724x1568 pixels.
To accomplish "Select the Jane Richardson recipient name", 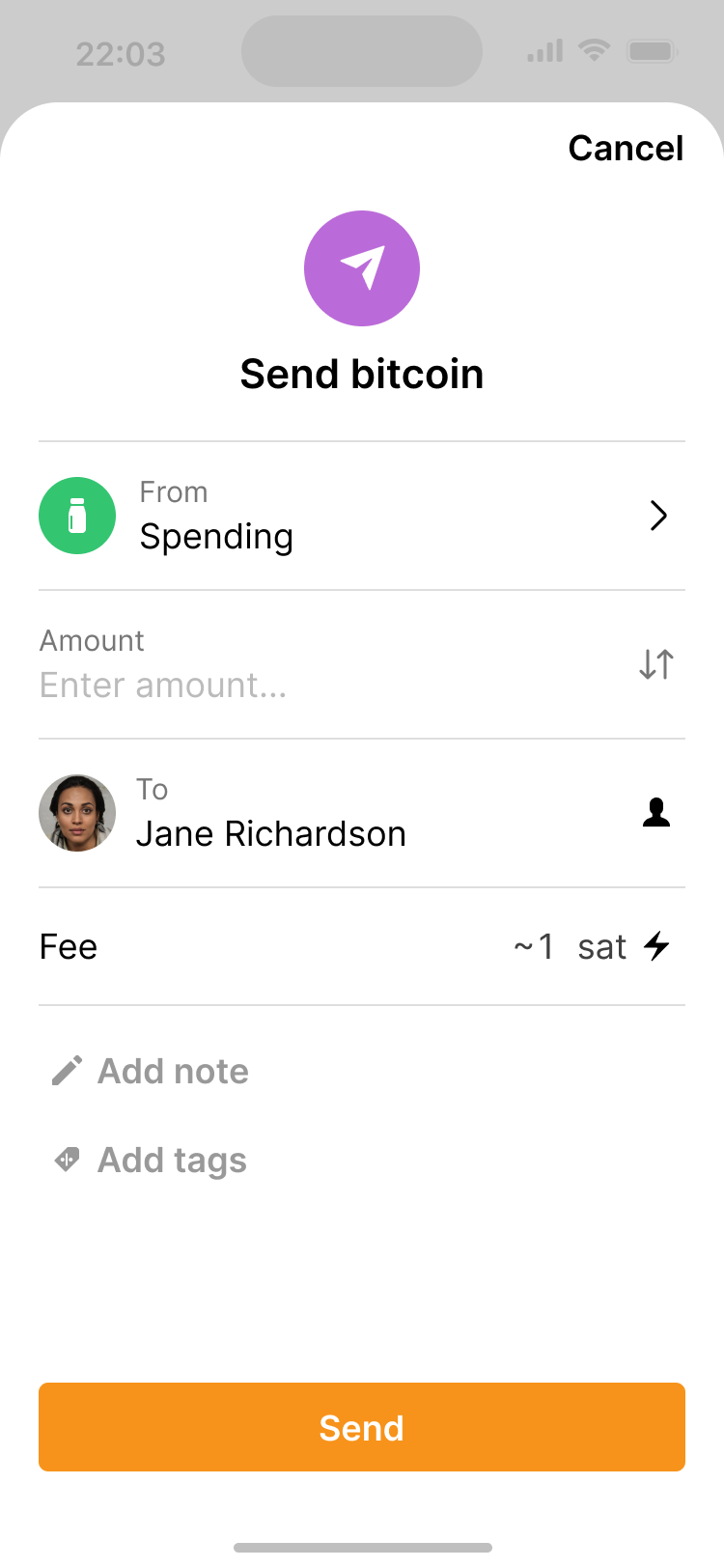I will pyautogui.click(x=271, y=833).
